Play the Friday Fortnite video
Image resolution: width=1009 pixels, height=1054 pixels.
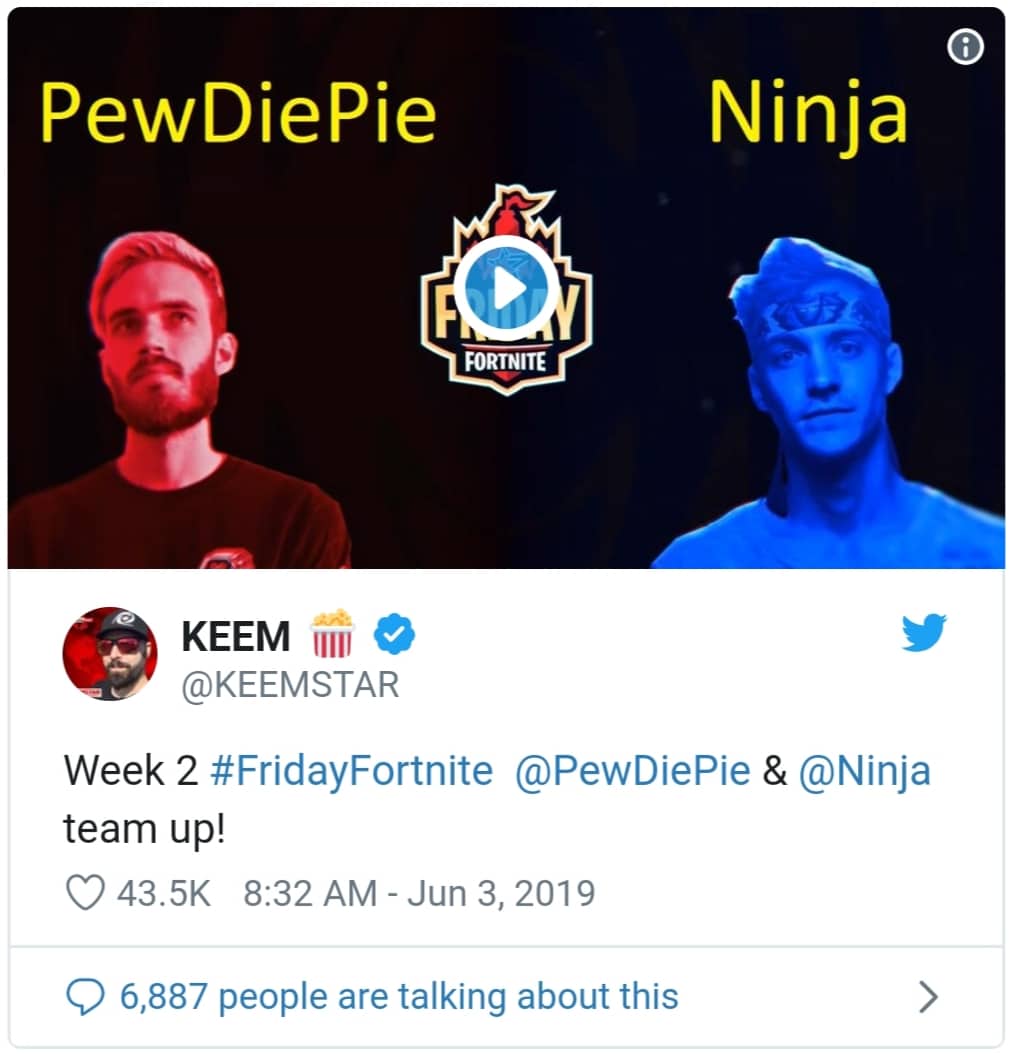tap(506, 289)
